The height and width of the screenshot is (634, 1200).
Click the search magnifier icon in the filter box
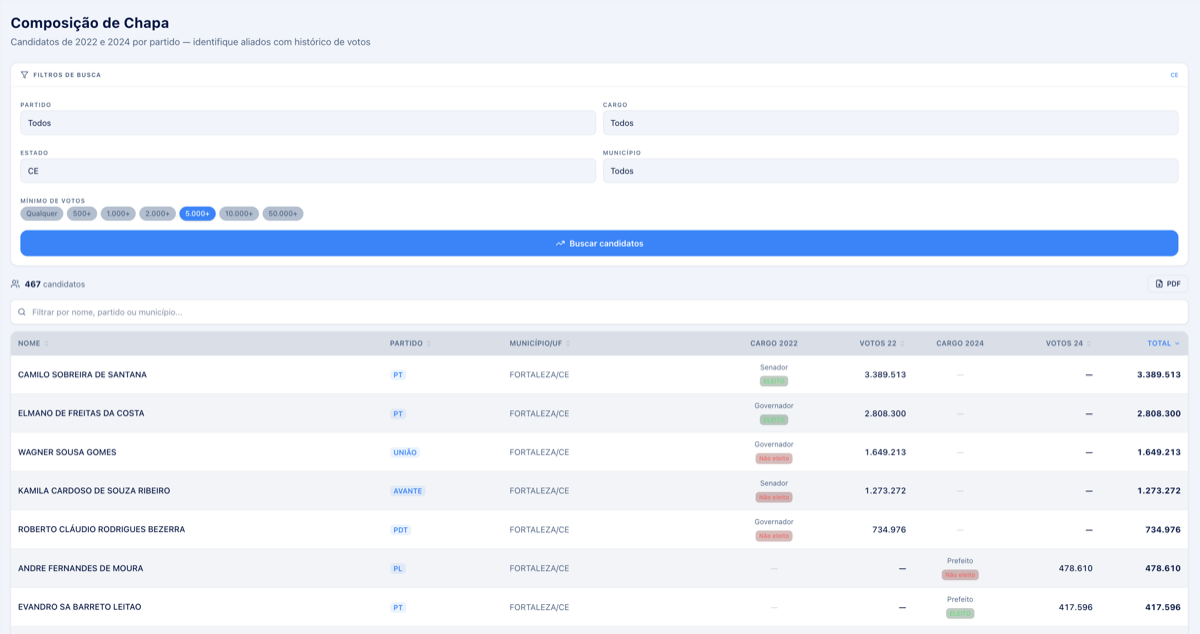(x=22, y=312)
